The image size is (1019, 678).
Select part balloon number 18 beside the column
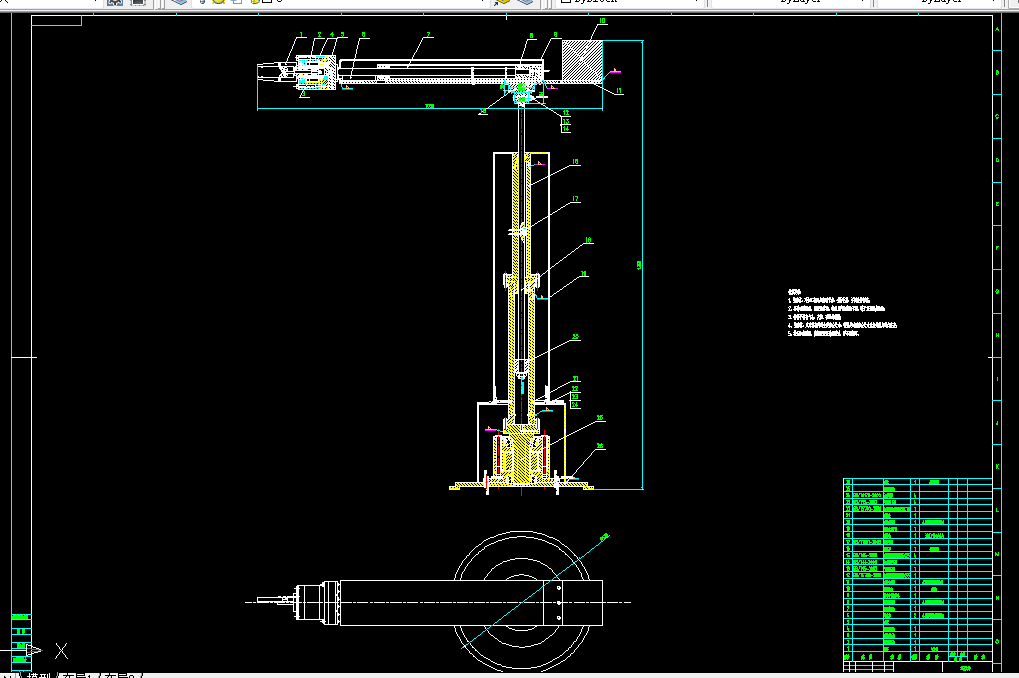(x=588, y=241)
